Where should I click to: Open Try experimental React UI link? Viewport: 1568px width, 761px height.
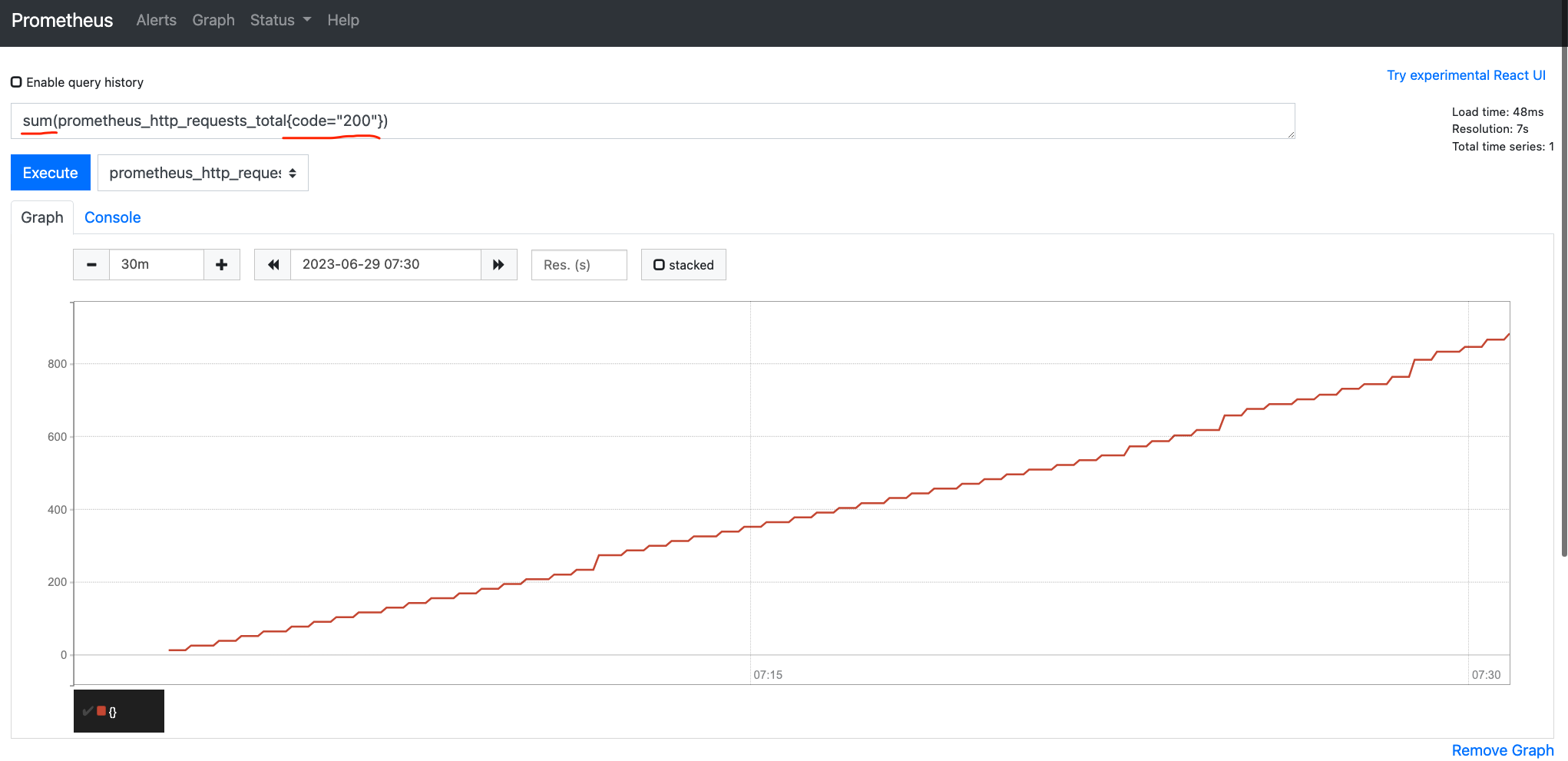pos(1465,75)
